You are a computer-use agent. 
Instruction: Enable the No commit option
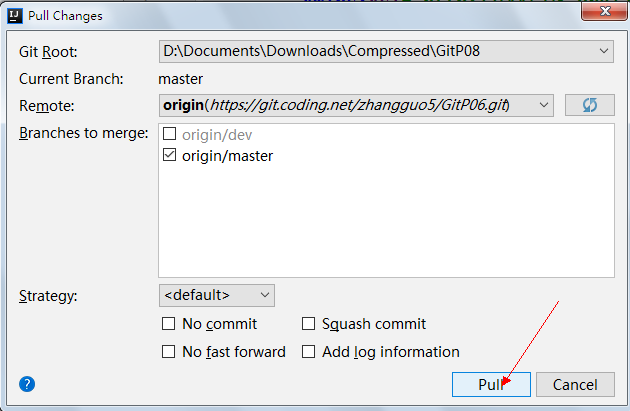click(x=168, y=323)
